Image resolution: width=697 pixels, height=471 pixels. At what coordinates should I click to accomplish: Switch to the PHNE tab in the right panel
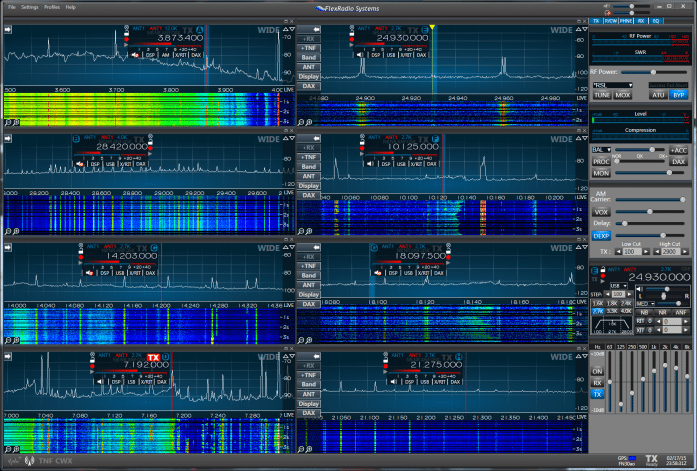(x=625, y=21)
